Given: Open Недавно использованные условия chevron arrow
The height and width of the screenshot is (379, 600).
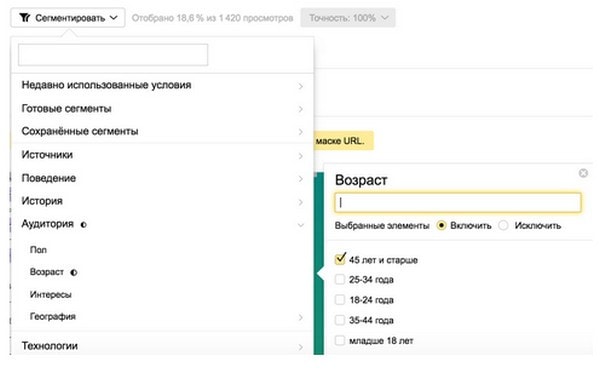Looking at the screenshot, I should (301, 86).
